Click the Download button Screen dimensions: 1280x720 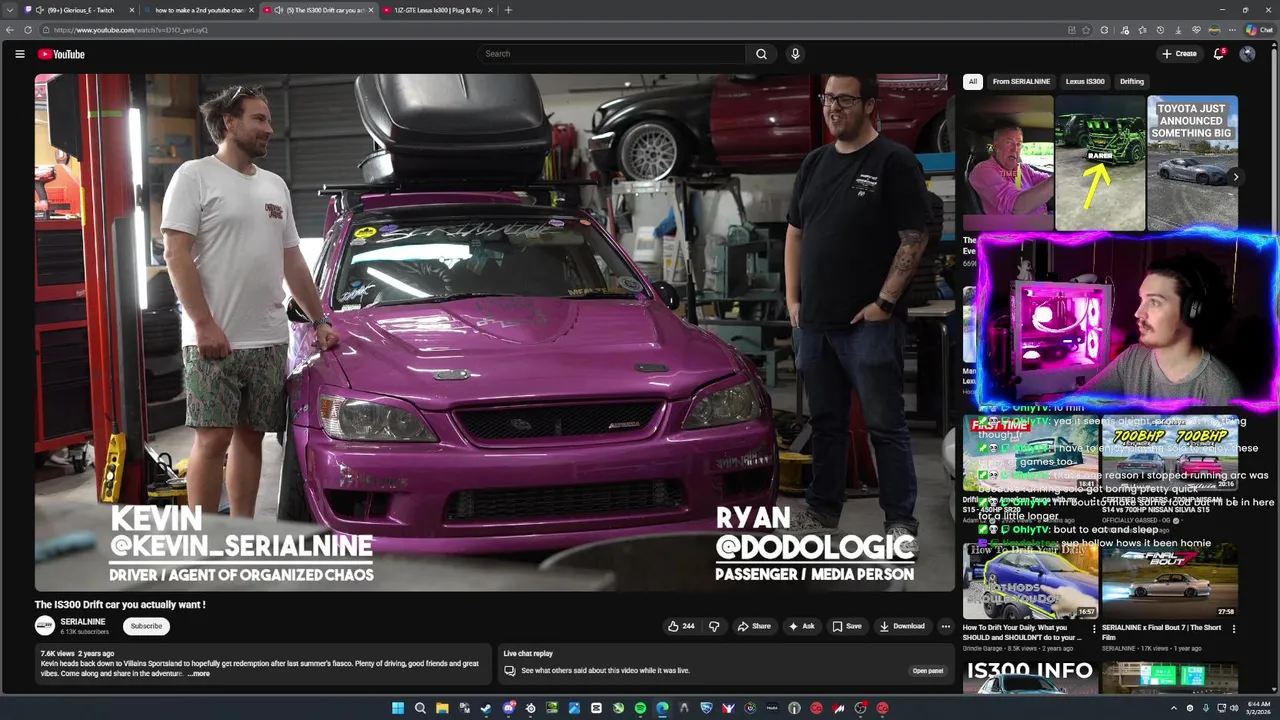tap(902, 626)
